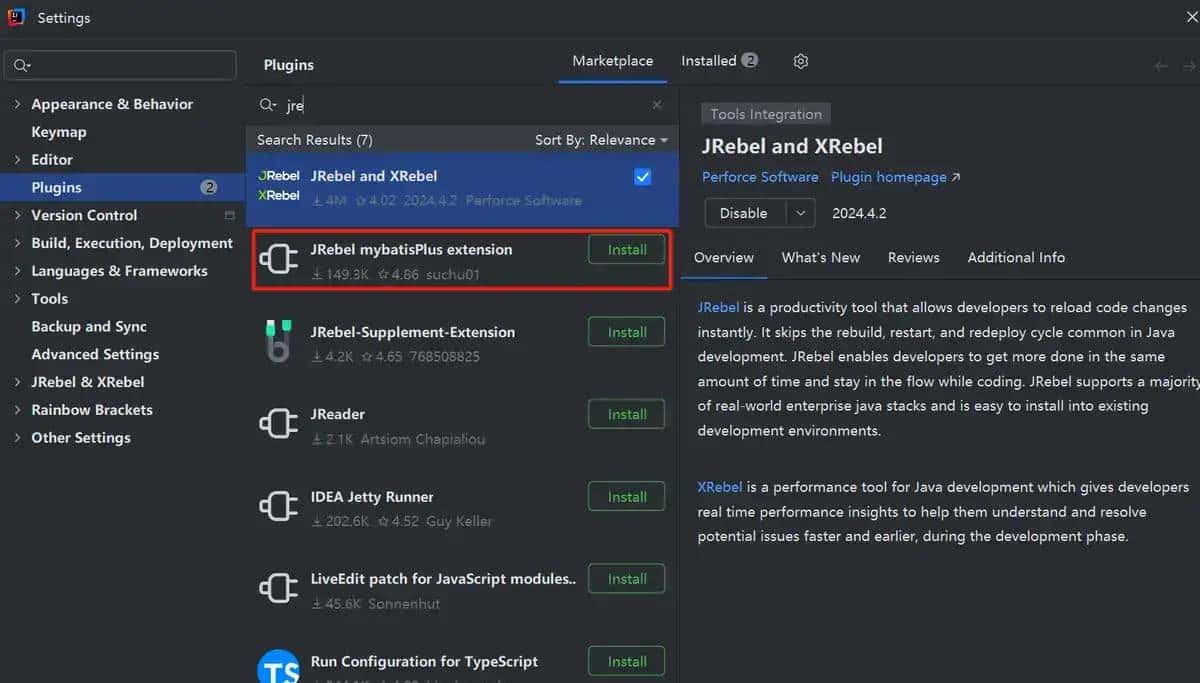Click the JRebel-Supplement-Extension plugin icon
This screenshot has height=683, width=1200.
click(279, 342)
